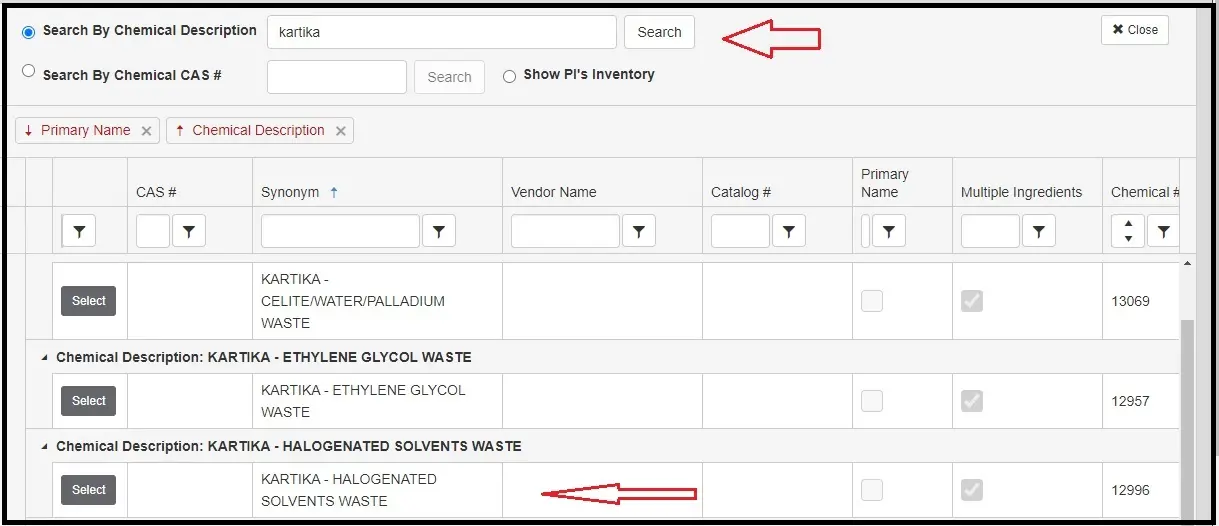1219x526 pixels.
Task: Open the Primary Name column filter icon
Action: pos(888,232)
